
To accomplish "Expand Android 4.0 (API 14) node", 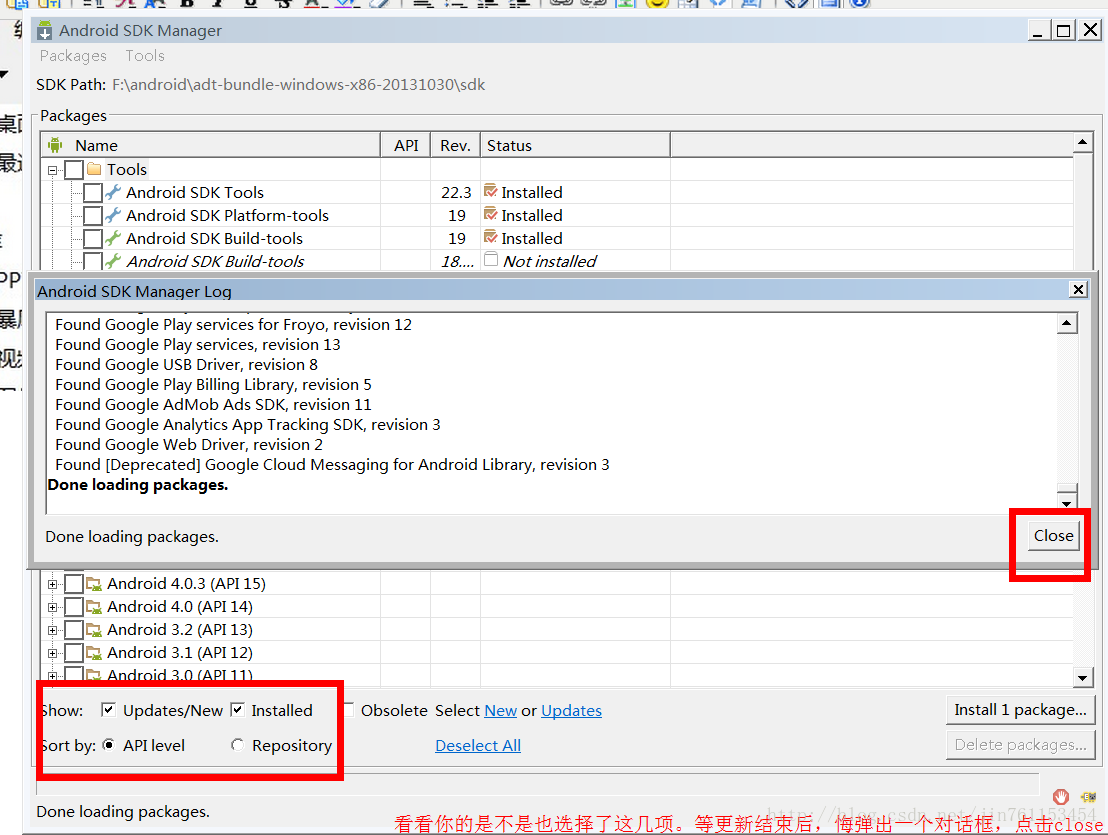I will (x=52, y=608).
